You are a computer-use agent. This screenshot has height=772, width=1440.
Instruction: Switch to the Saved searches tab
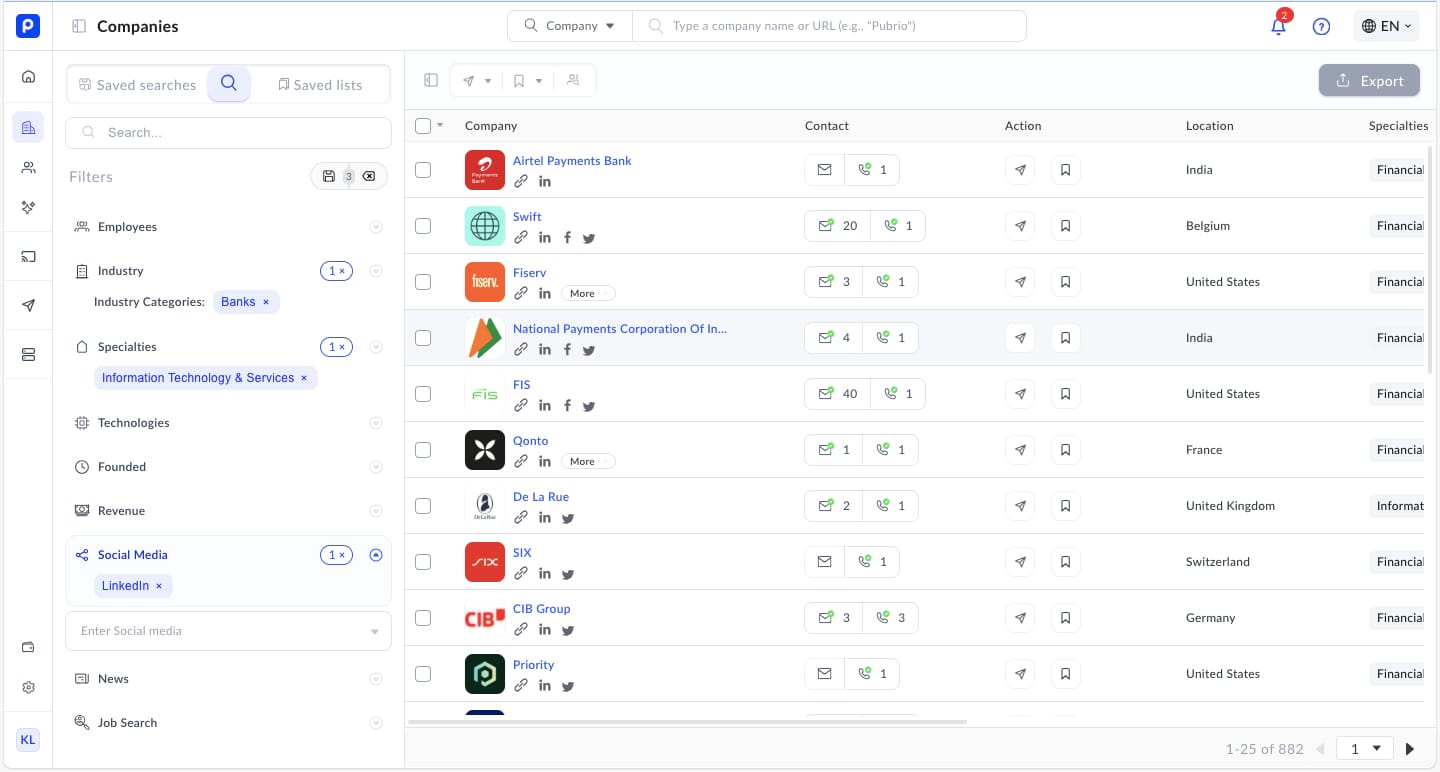pos(137,85)
